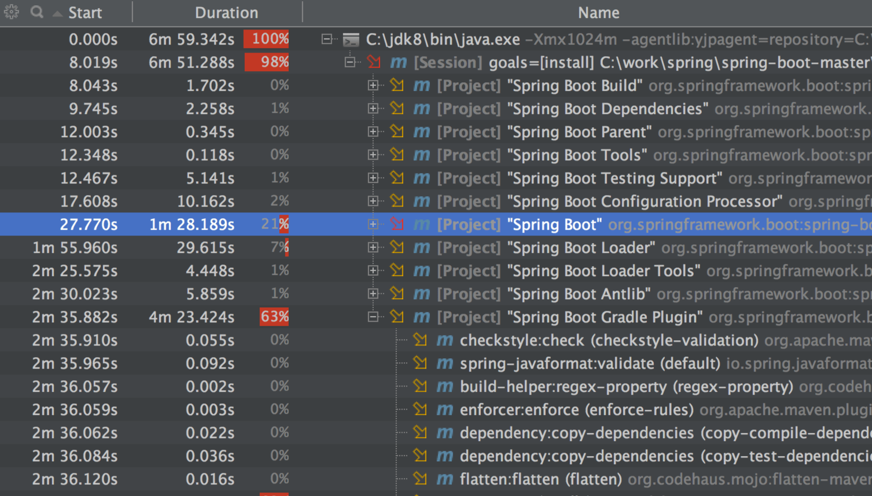The image size is (872, 496).
Task: Expand the "Spring Boot Loader Tools" node
Action: 373,271
